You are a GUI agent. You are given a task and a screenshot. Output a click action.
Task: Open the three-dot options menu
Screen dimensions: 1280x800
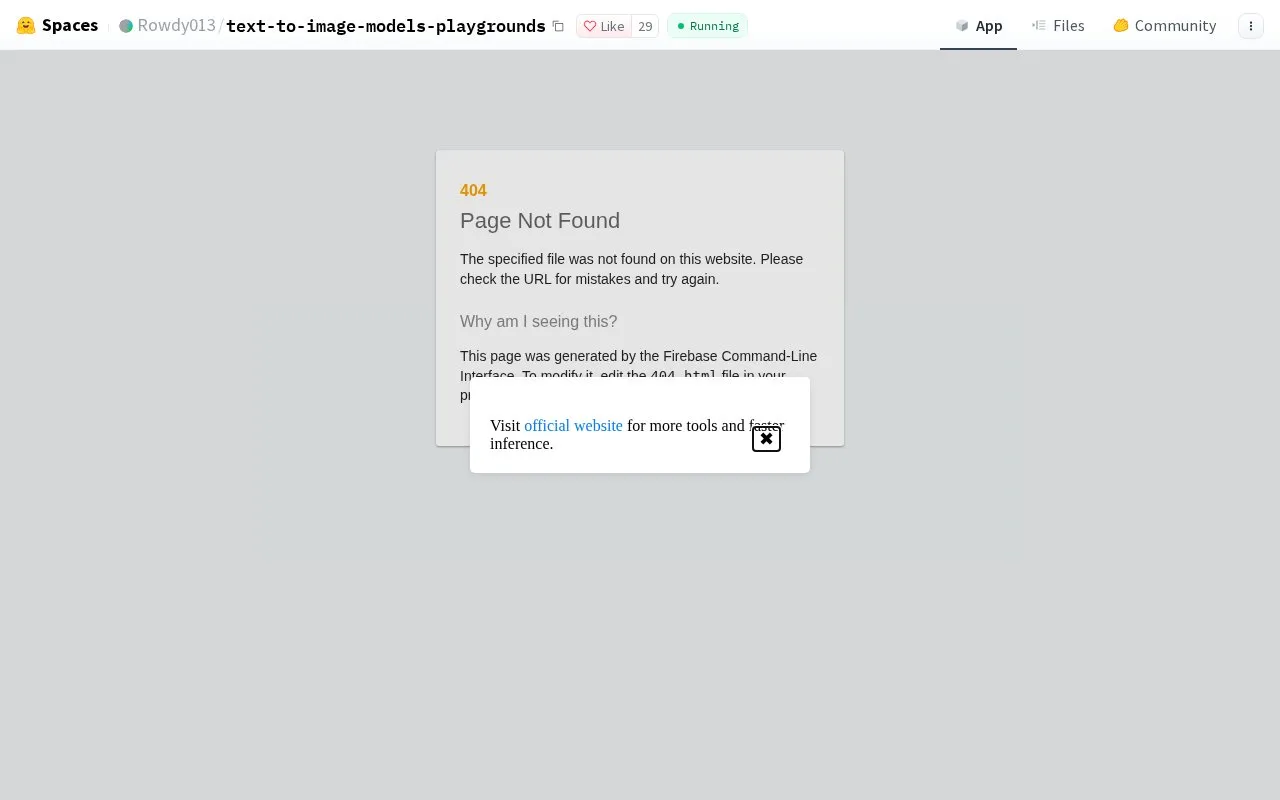[x=1251, y=26]
